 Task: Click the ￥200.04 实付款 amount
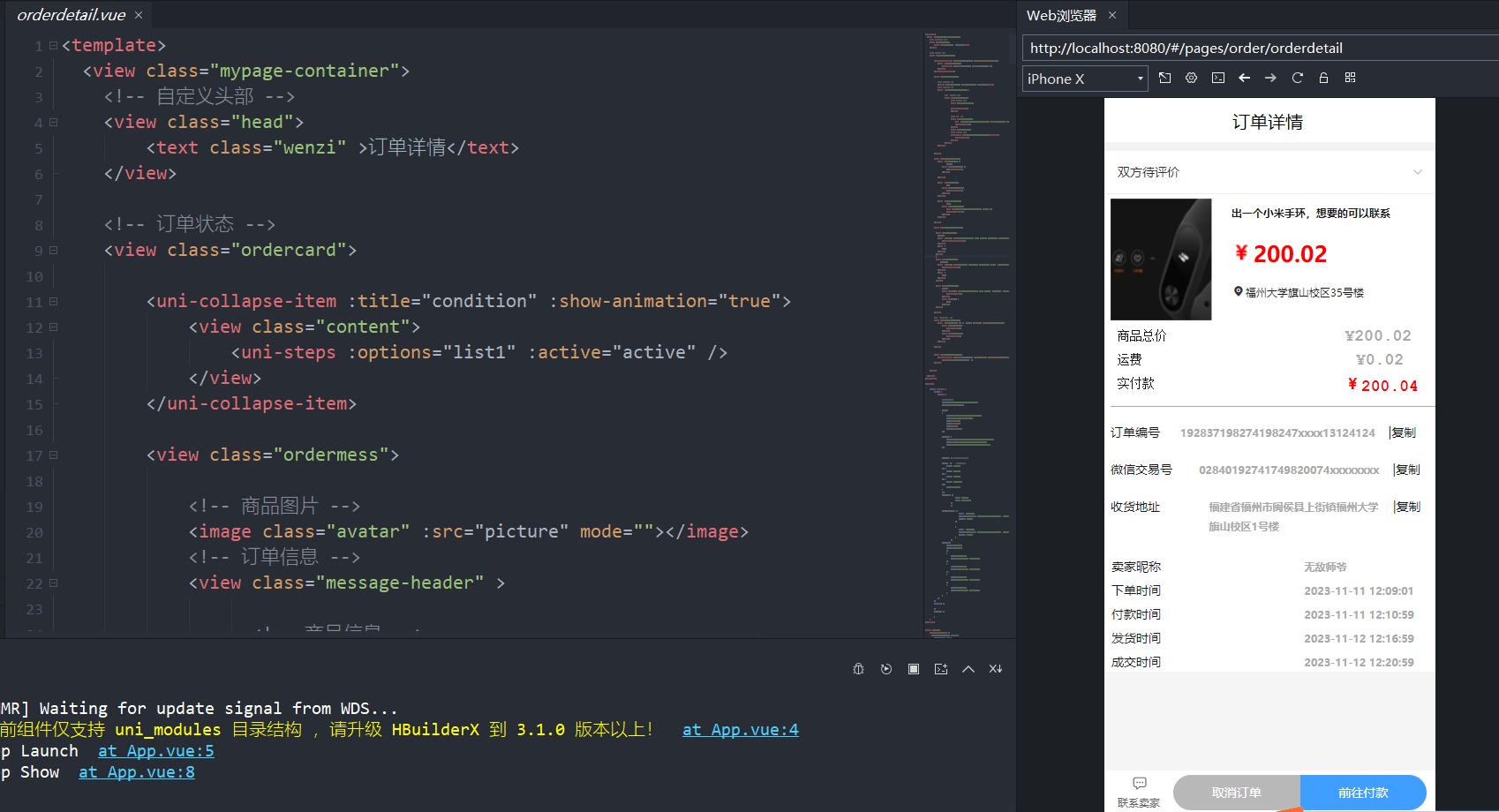pyautogui.click(x=1382, y=385)
